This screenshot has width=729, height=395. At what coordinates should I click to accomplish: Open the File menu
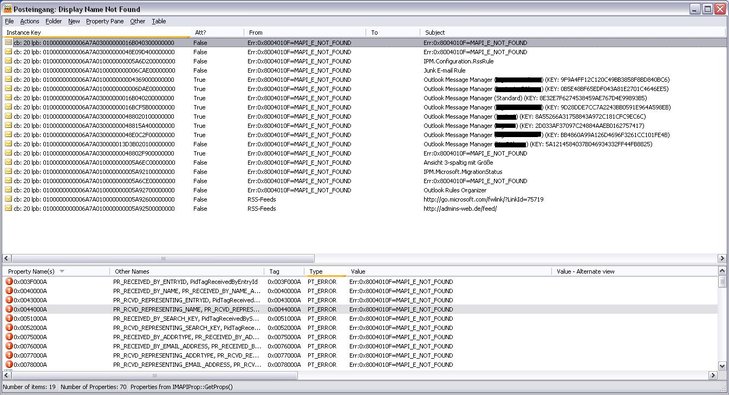click(9, 21)
